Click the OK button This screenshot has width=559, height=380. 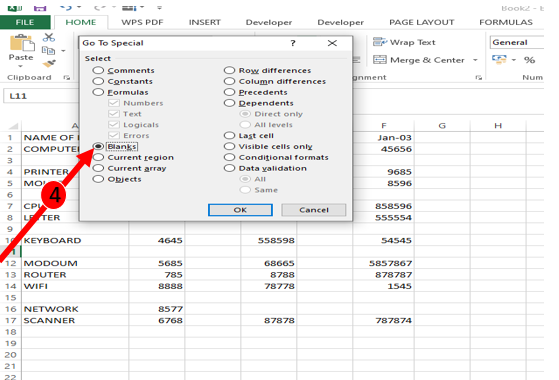pyautogui.click(x=240, y=210)
